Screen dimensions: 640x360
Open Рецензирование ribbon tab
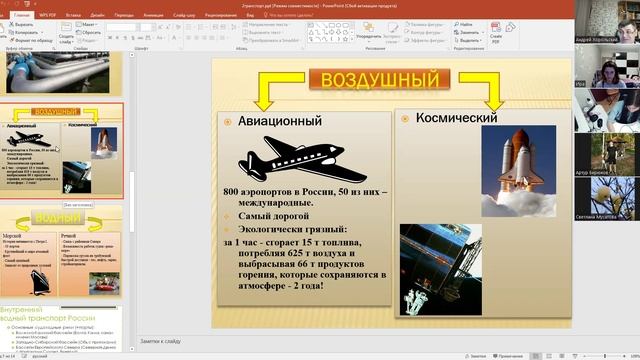click(221, 15)
